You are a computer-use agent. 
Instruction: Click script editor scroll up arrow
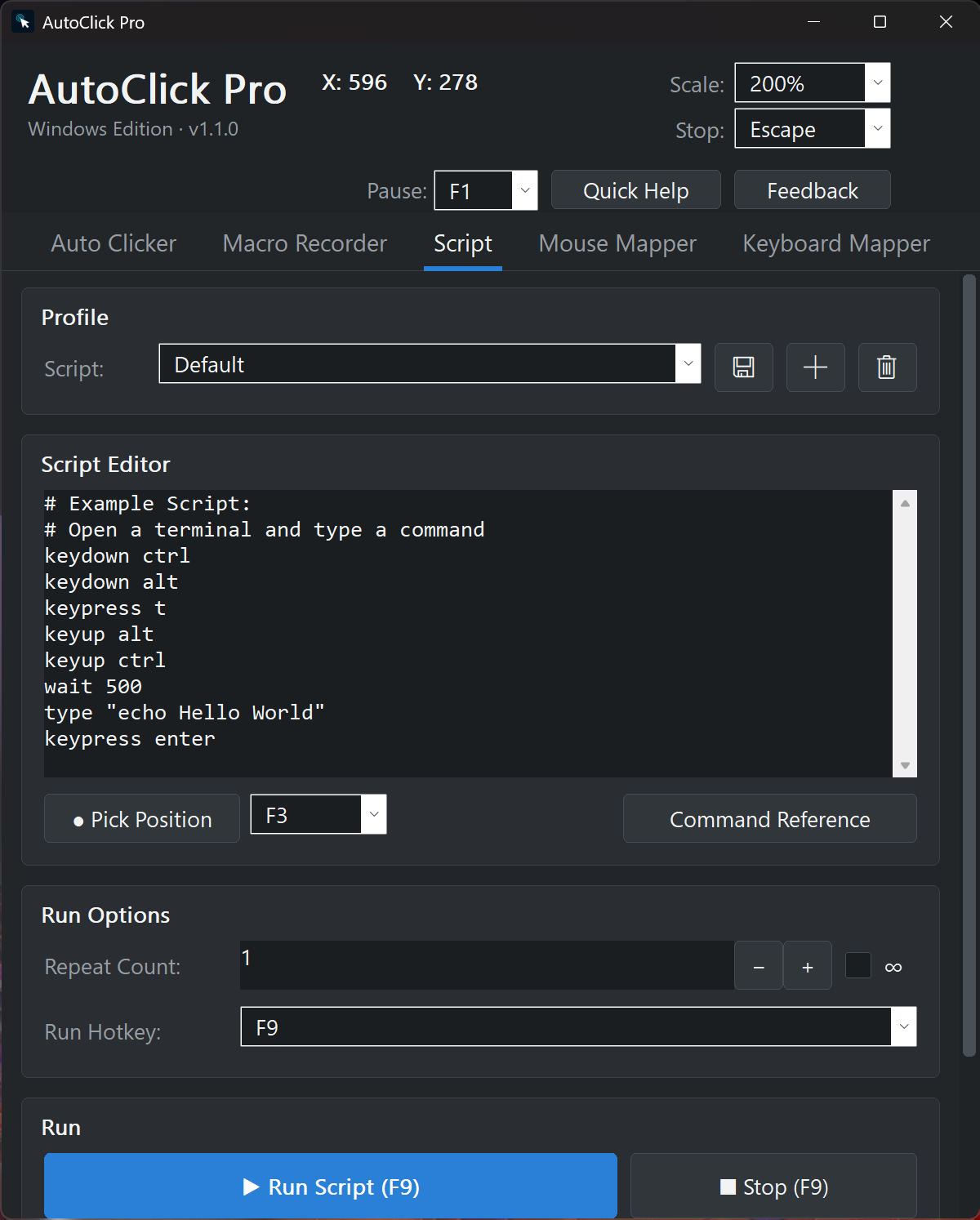(905, 503)
